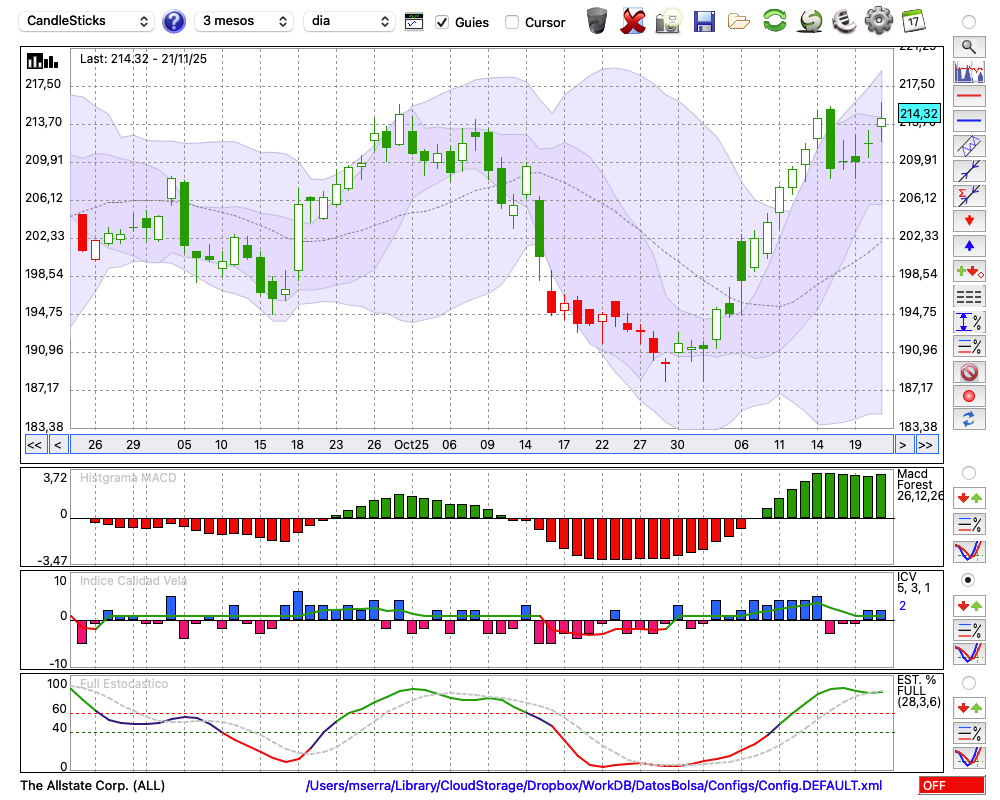Click the << rewind timeline button

34,445
